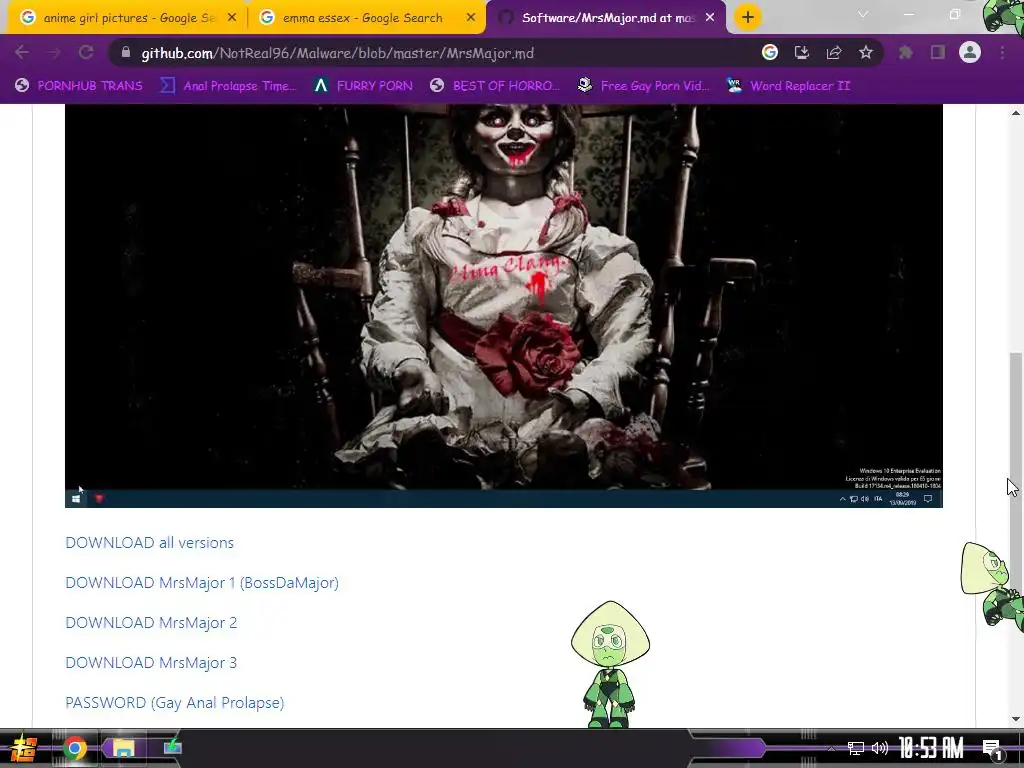Go forward one page
This screenshot has height=768, width=1024.
click(x=54, y=52)
